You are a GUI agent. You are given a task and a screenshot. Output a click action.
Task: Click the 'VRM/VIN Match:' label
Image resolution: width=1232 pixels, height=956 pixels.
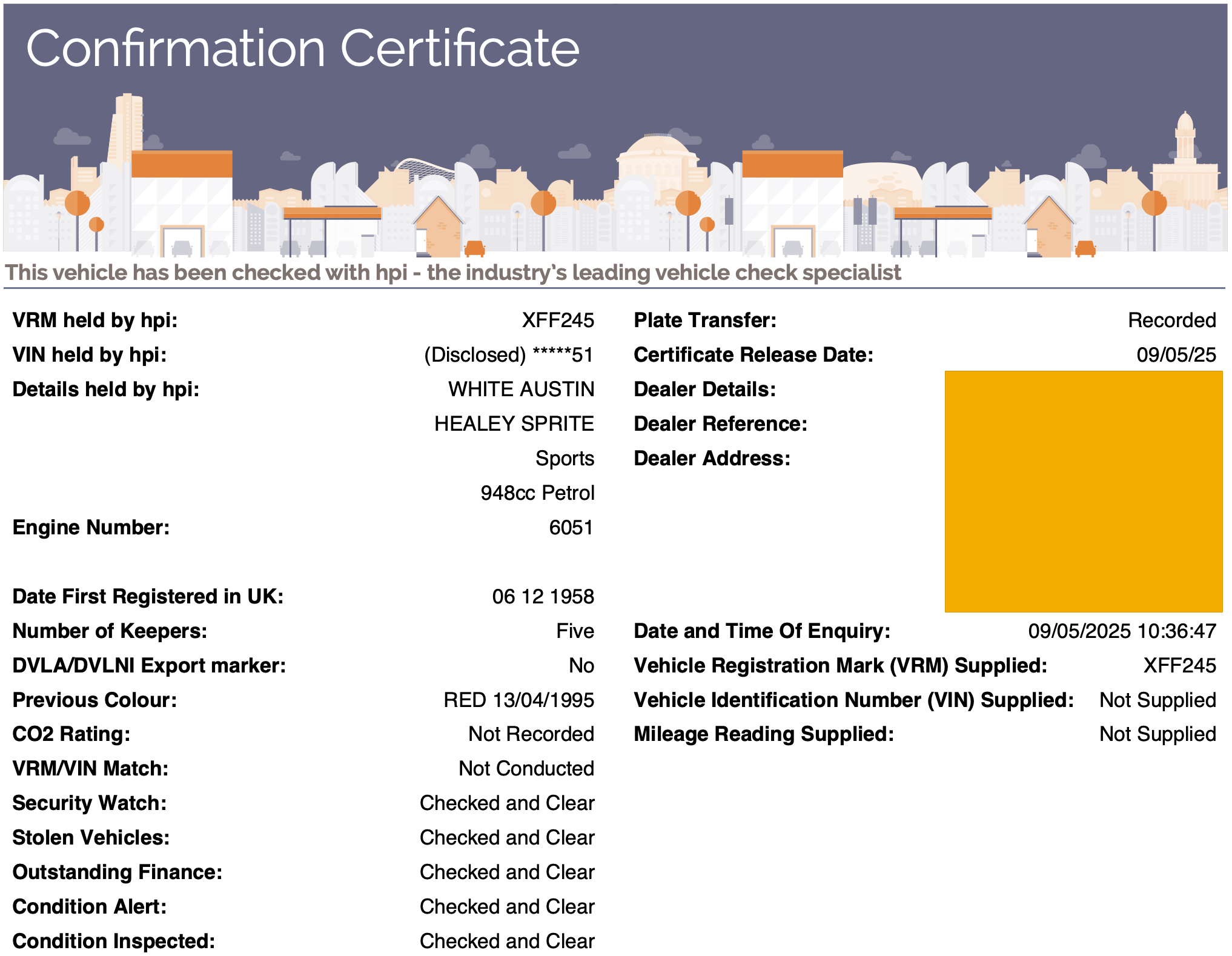point(90,768)
